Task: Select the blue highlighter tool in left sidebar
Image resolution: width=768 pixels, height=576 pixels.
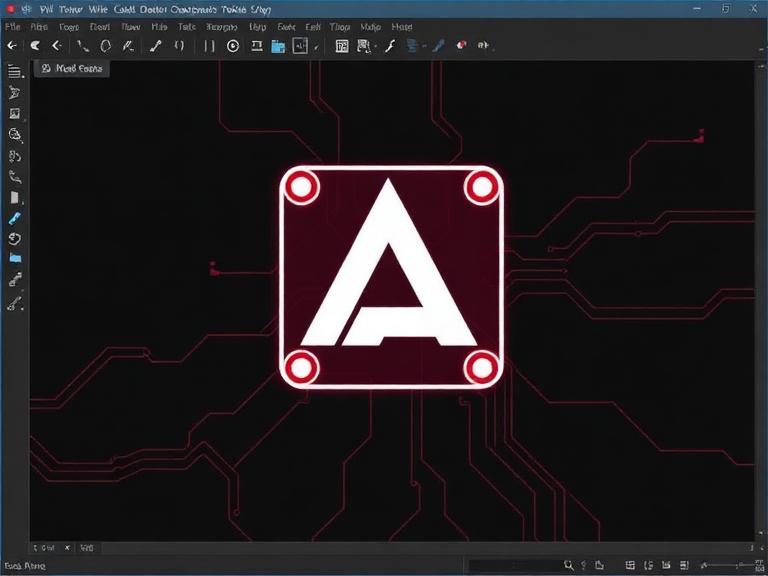Action: pos(15,218)
